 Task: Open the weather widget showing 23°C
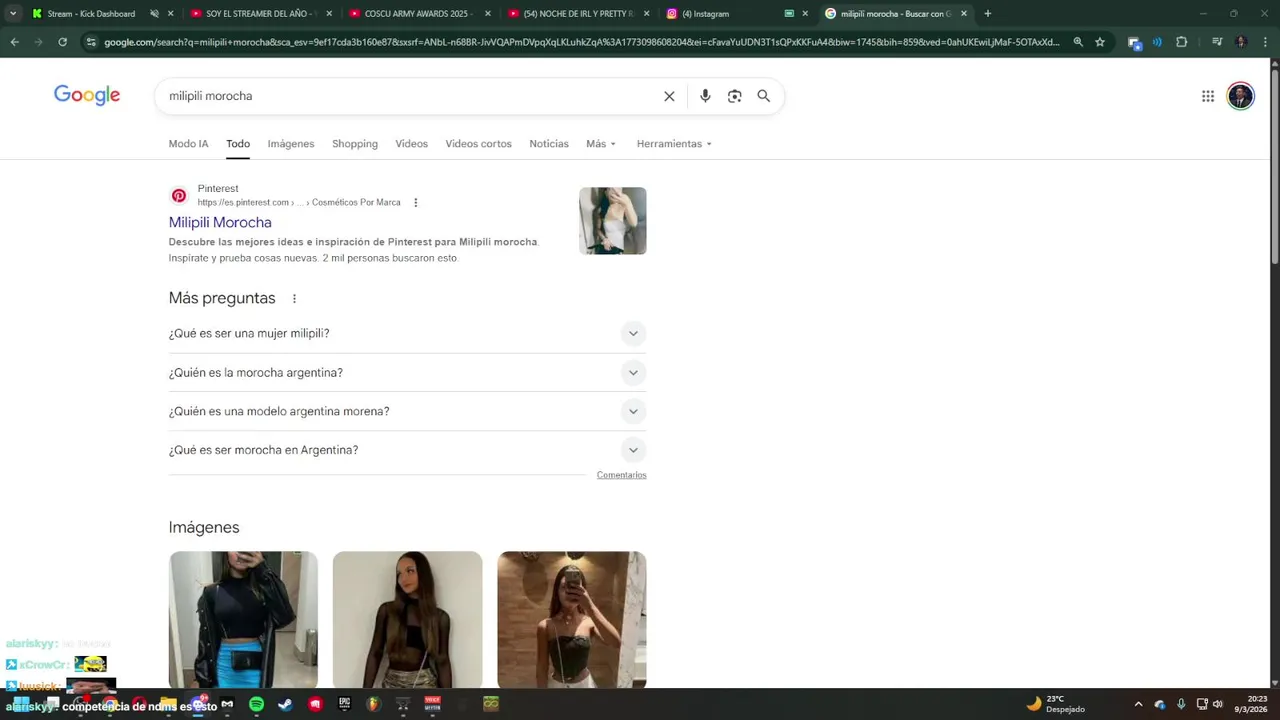coord(1056,704)
